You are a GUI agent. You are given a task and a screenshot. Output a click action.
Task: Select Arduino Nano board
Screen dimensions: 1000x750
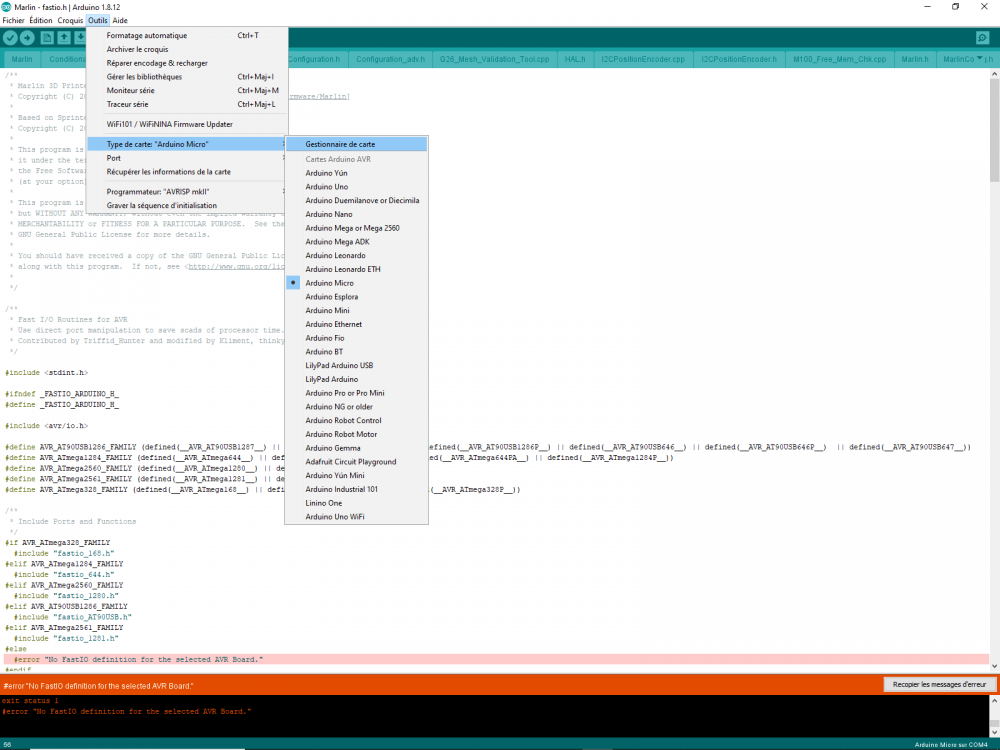coord(357,214)
